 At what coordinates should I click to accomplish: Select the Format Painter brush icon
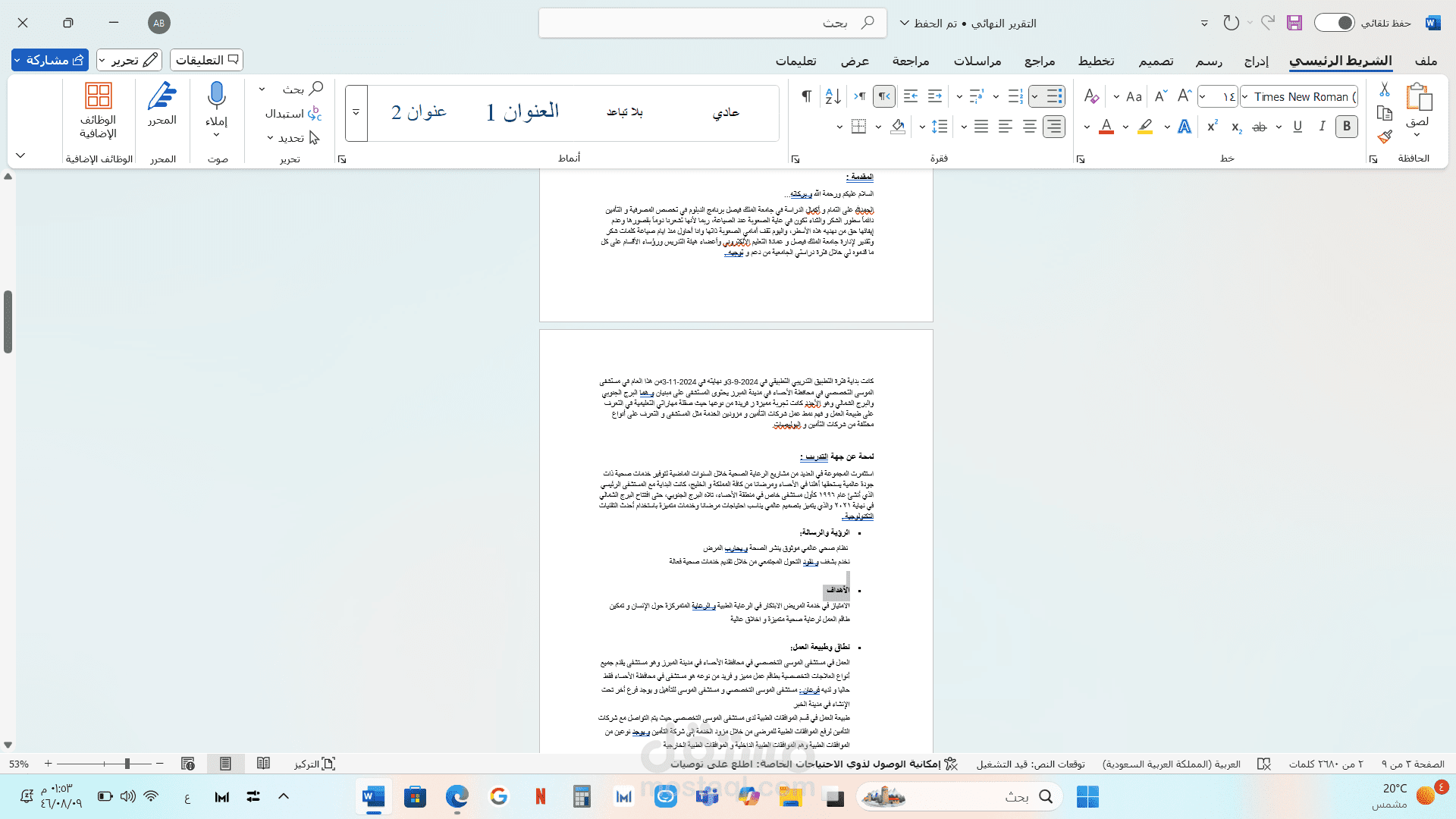pos(1385,136)
